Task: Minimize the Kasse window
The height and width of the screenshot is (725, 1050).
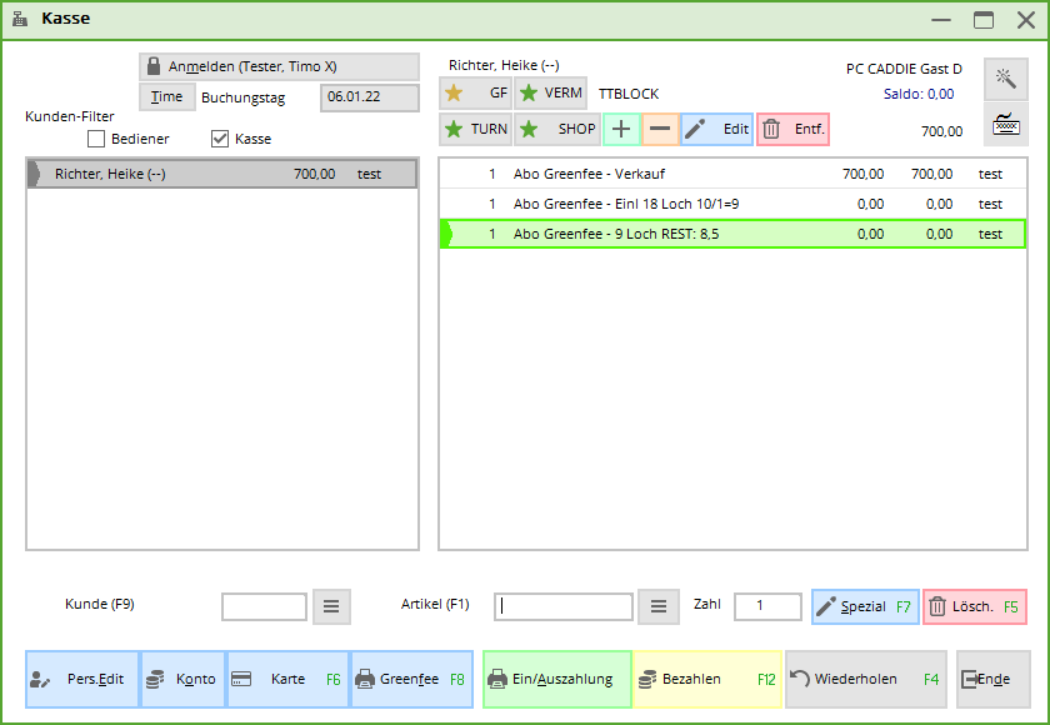Action: point(941,19)
